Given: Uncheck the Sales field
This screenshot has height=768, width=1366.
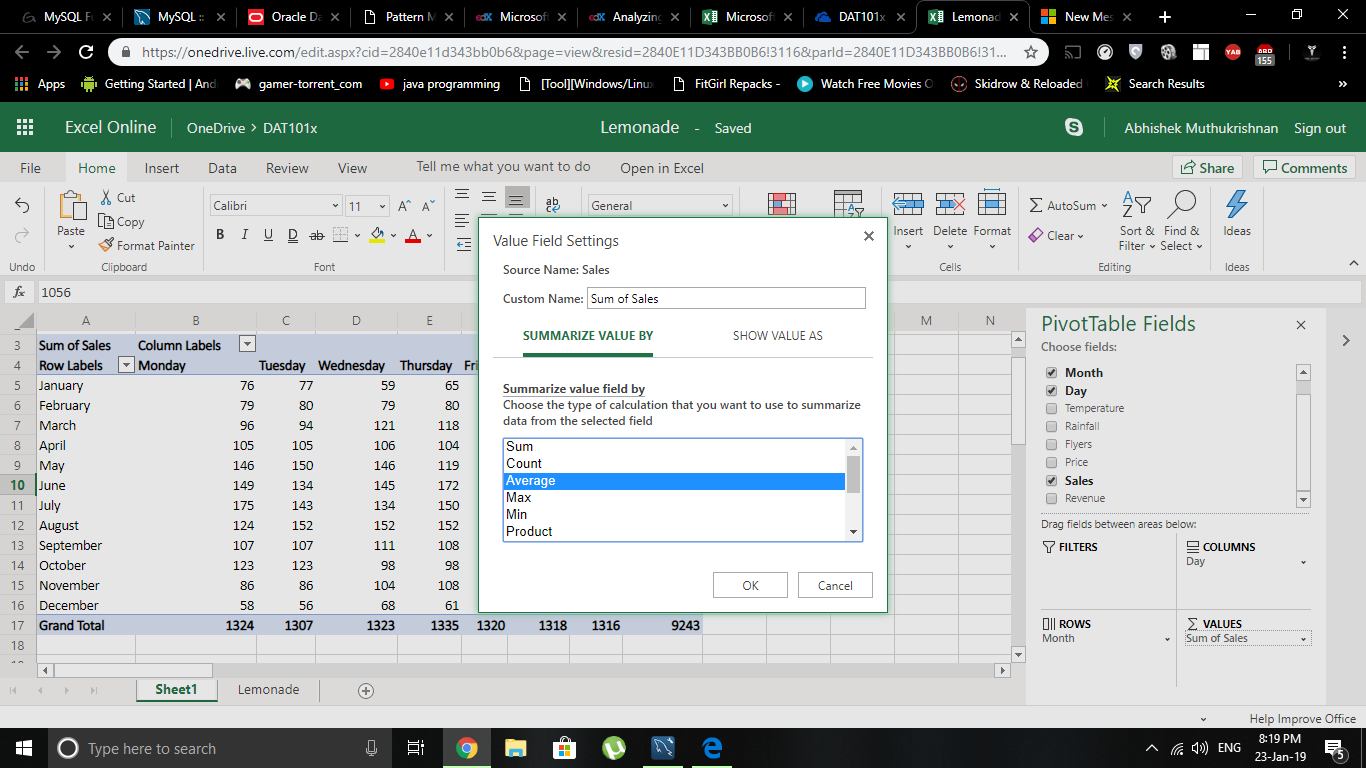Looking at the screenshot, I should tap(1051, 480).
